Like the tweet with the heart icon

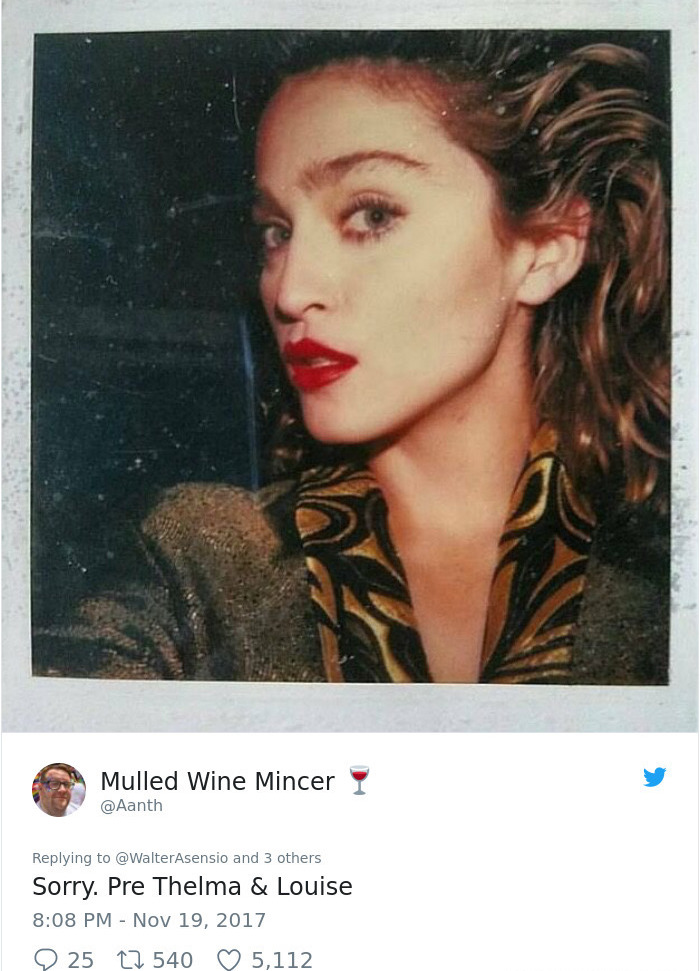pos(229,959)
